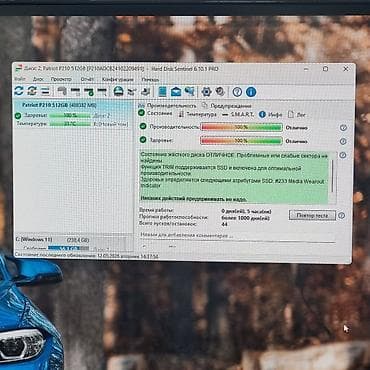Click help icon beside Здоровье bar

(x=343, y=141)
